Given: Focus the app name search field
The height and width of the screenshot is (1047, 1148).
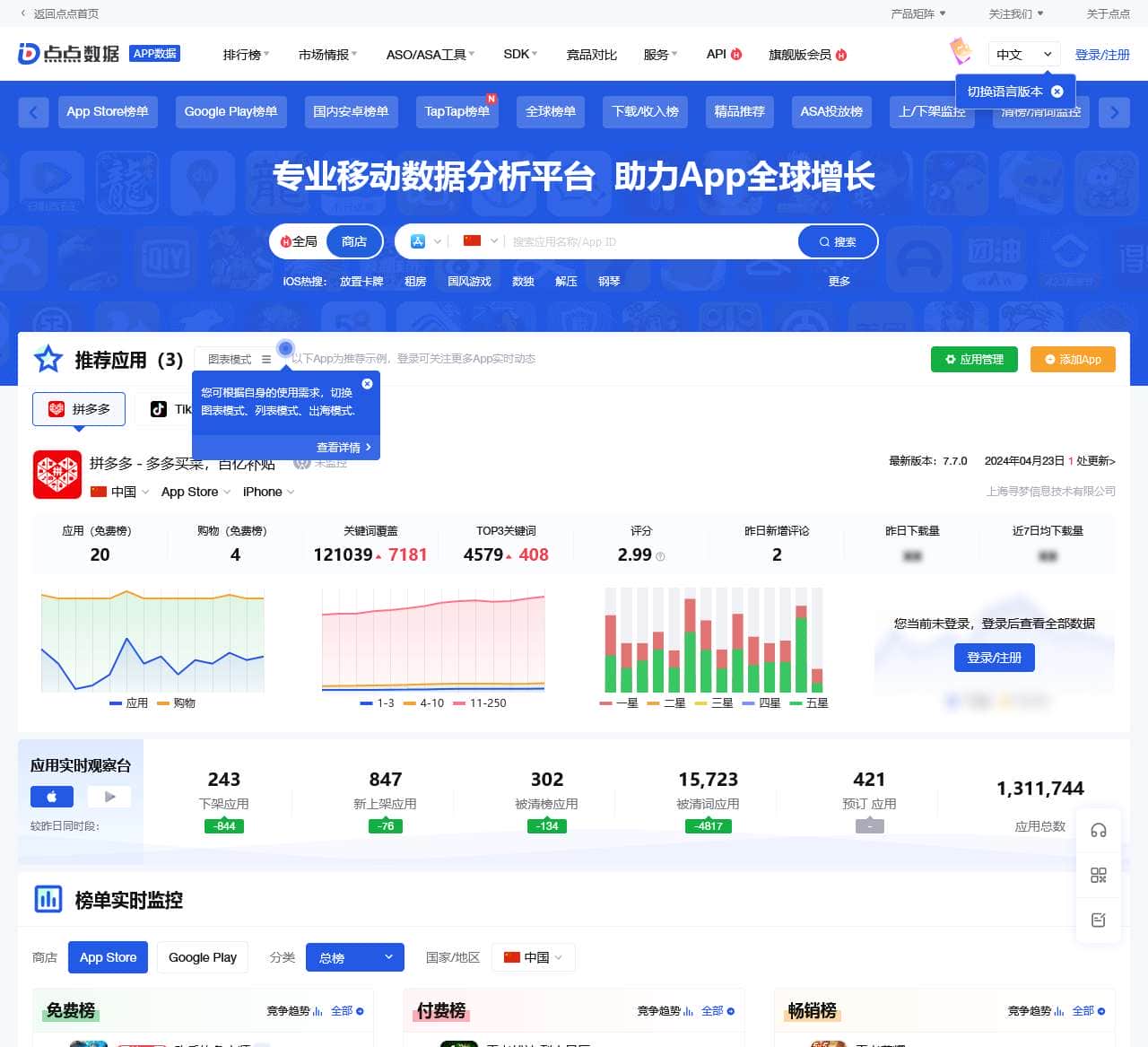Looking at the screenshot, I should tap(650, 241).
